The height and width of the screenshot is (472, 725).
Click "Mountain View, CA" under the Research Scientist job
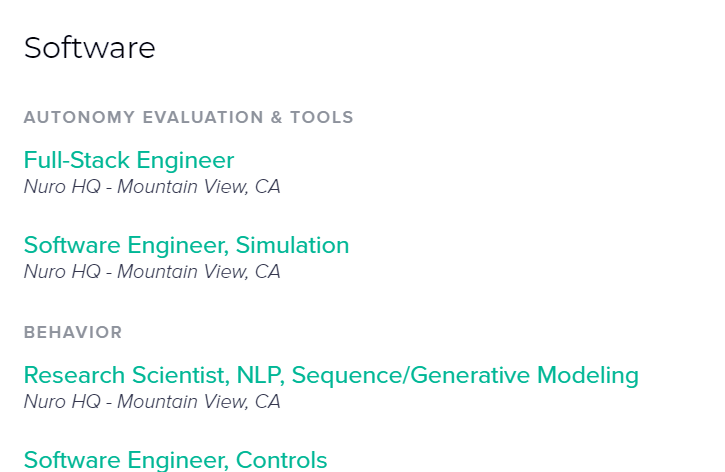(199, 402)
